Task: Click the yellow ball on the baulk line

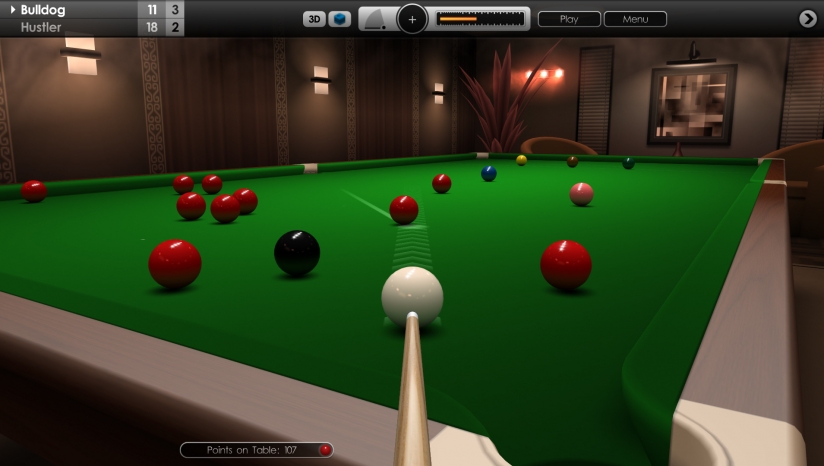Action: [x=521, y=160]
